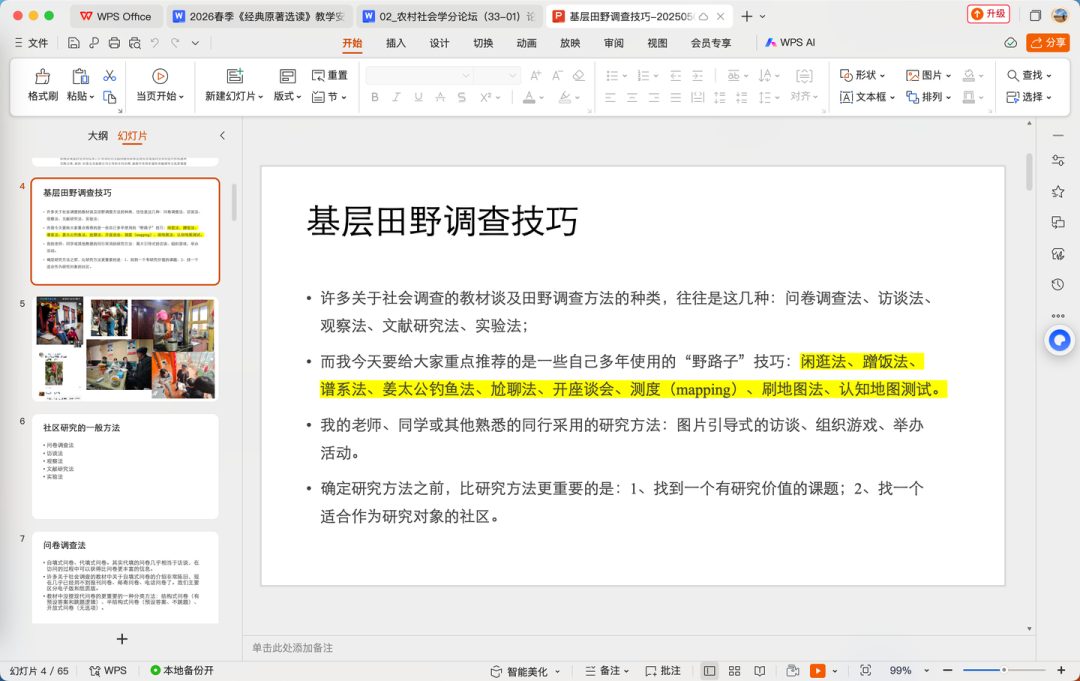
Task: Click the Decrease Font Size icon
Action: click(557, 75)
